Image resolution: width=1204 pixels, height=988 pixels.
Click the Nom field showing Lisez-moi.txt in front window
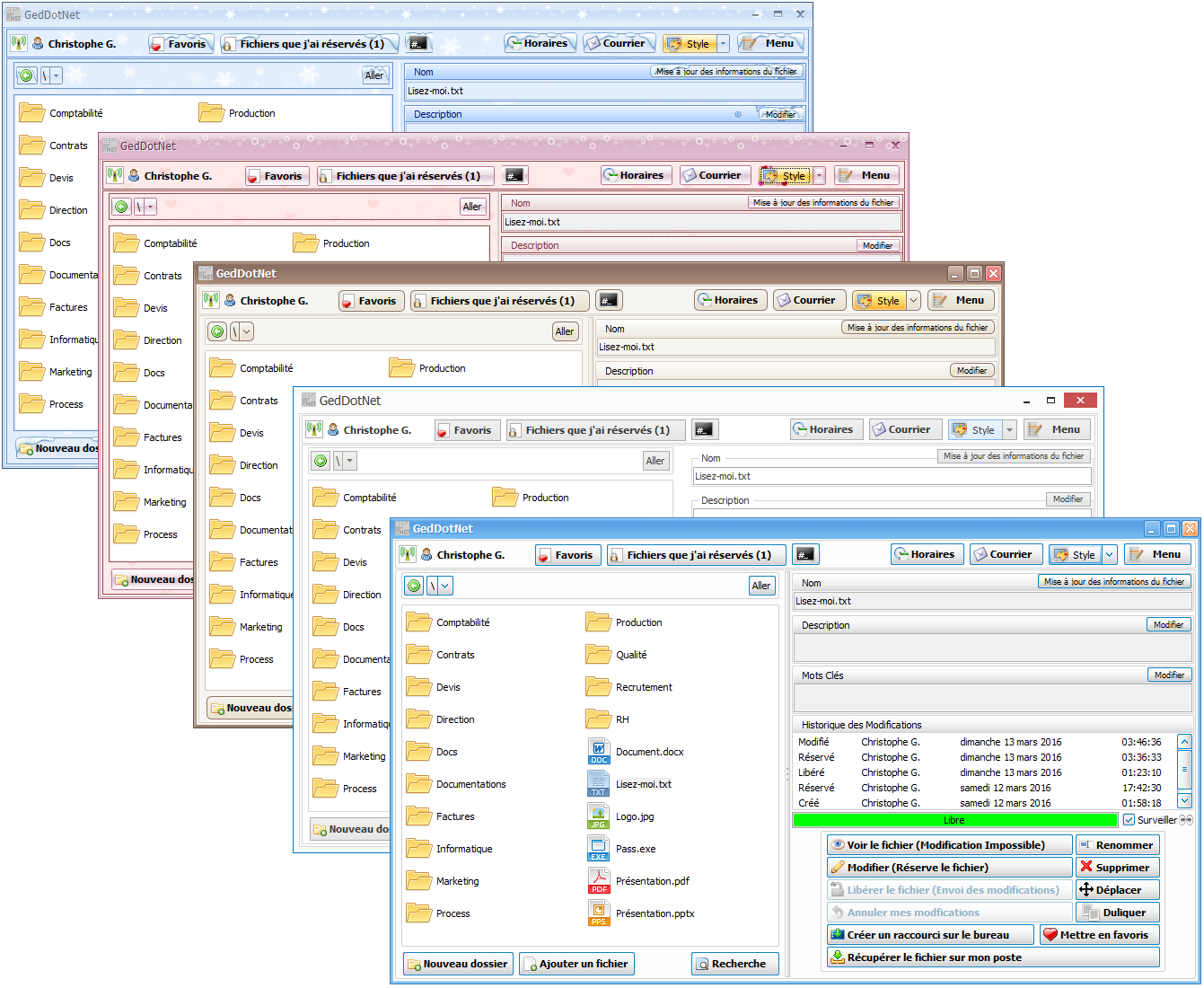coord(992,602)
